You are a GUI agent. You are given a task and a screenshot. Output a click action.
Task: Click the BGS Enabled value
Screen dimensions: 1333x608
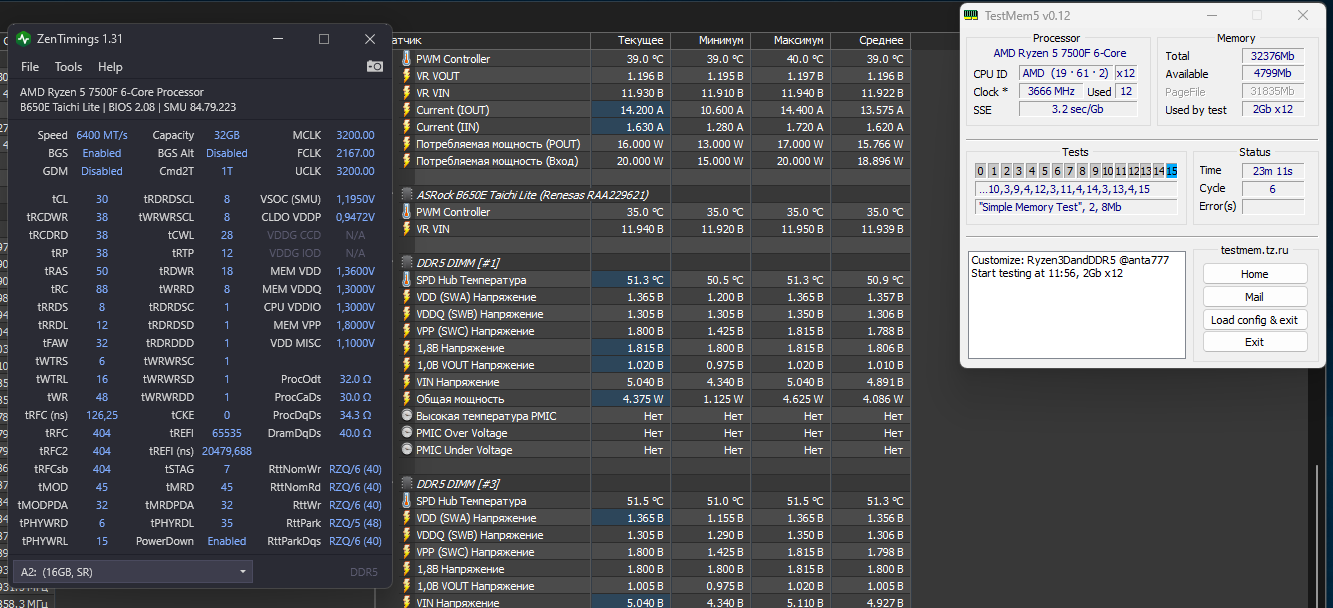102,153
